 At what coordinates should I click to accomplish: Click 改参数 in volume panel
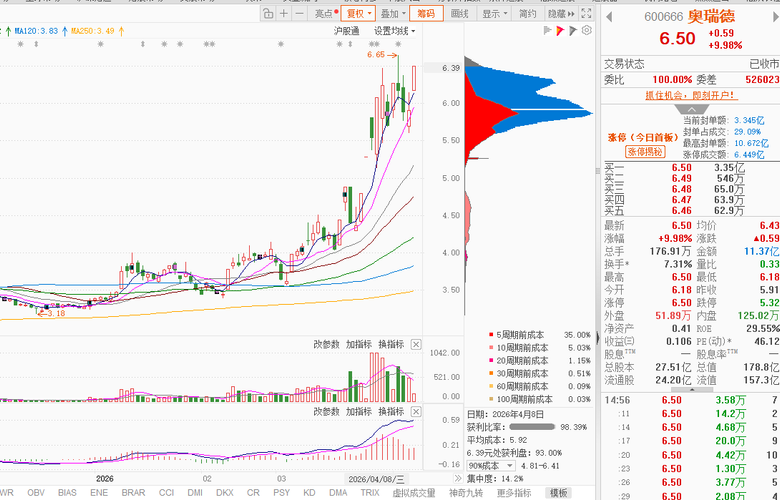pos(326,344)
